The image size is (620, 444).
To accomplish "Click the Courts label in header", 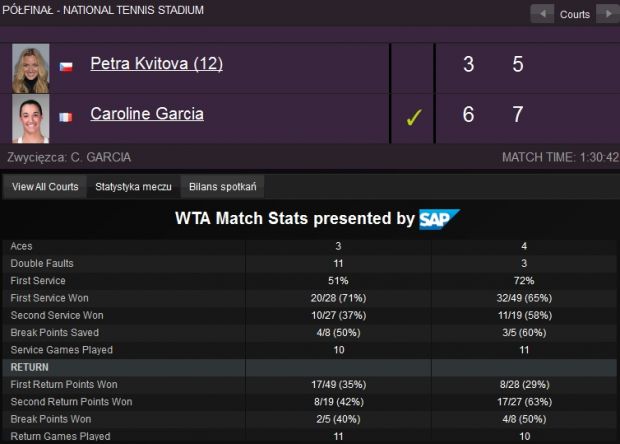I will [x=575, y=15].
